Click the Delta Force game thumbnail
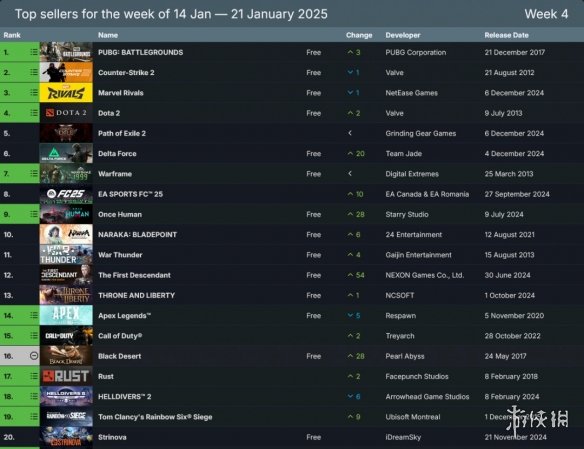 click(x=66, y=153)
